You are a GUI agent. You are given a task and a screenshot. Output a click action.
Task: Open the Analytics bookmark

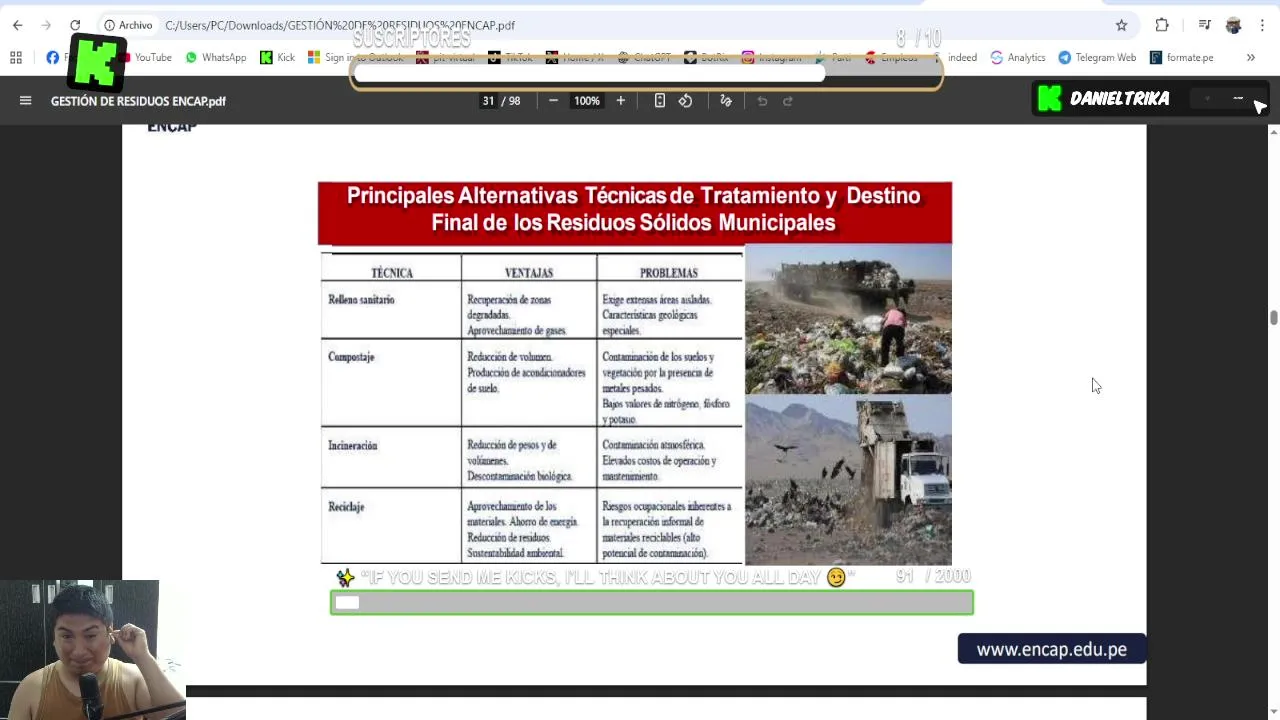(x=1017, y=57)
